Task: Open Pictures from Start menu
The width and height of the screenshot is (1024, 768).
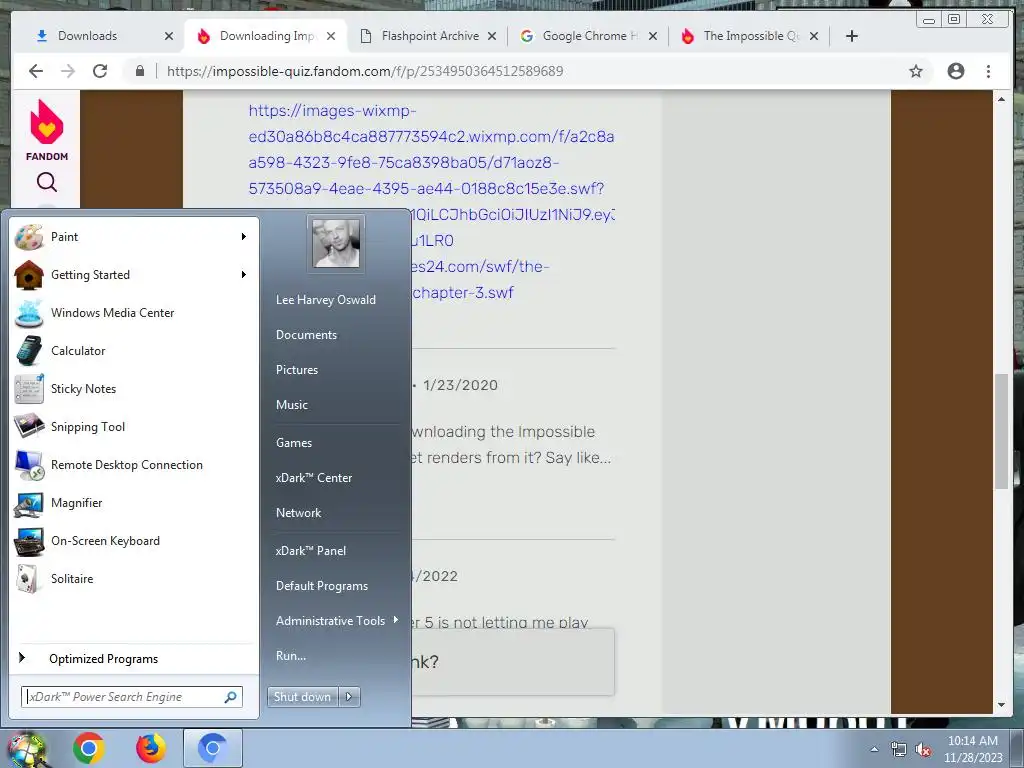Action: (296, 370)
